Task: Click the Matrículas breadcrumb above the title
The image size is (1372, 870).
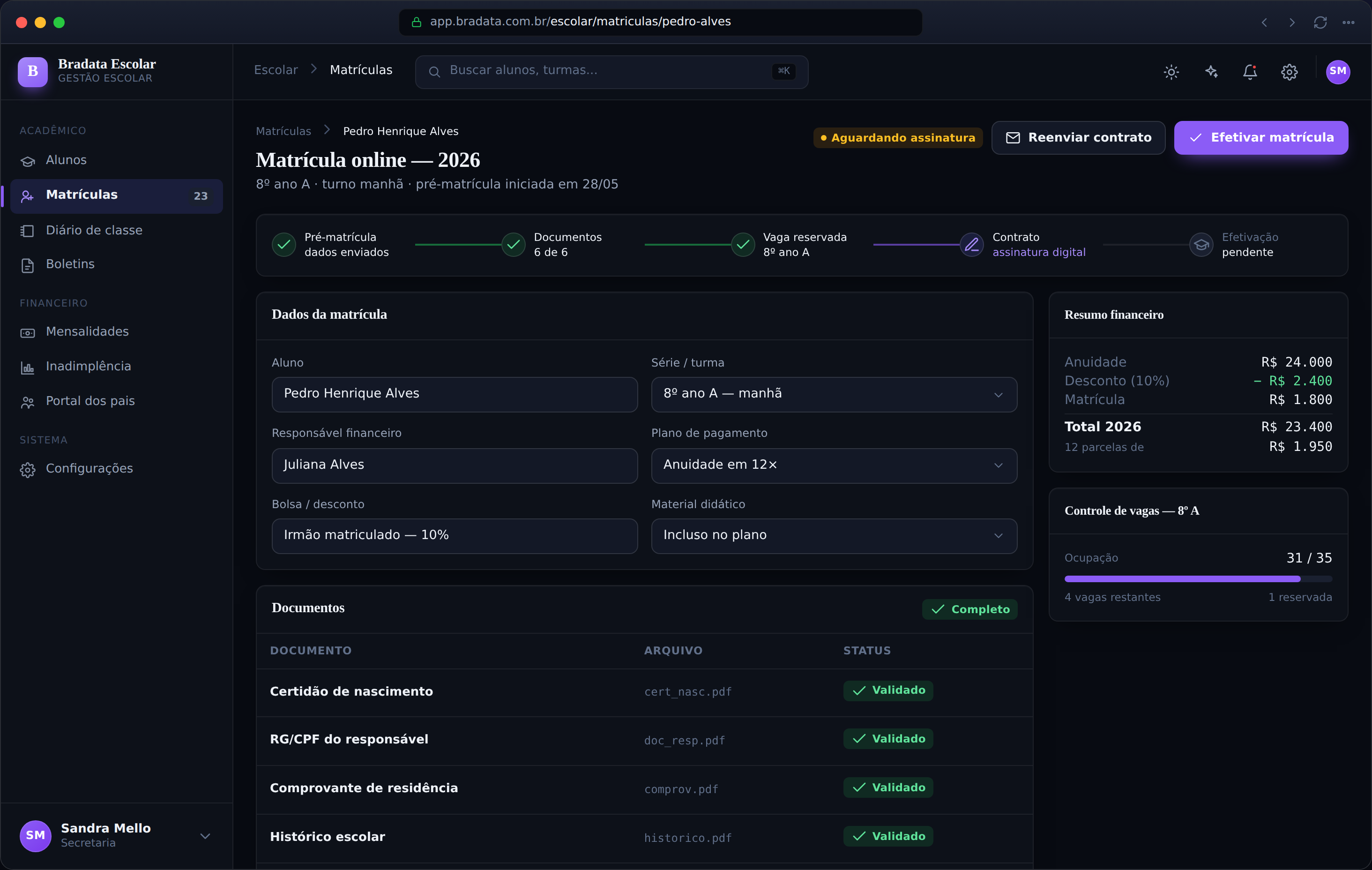Action: [x=283, y=131]
